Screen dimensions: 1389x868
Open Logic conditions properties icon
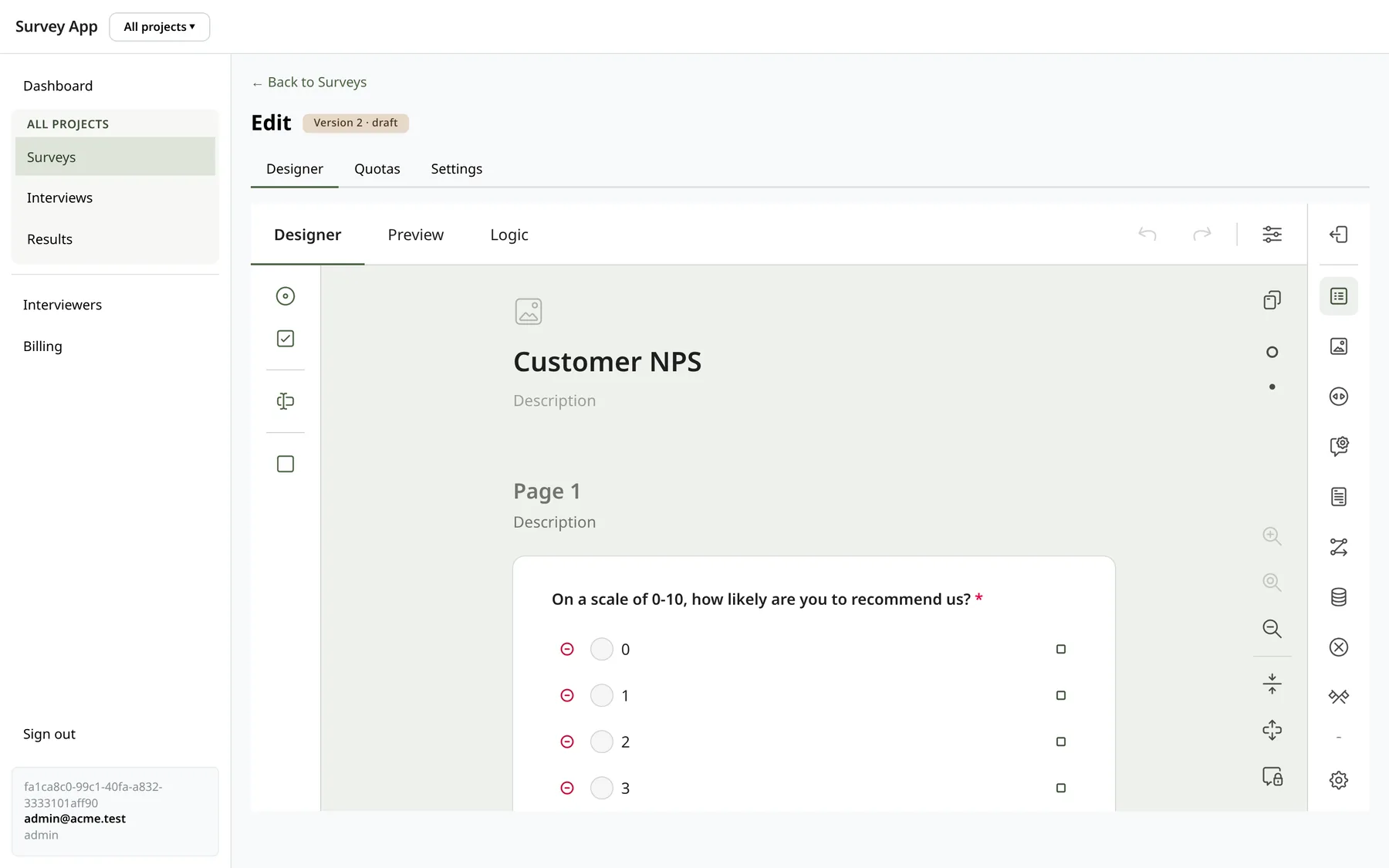point(1339,547)
